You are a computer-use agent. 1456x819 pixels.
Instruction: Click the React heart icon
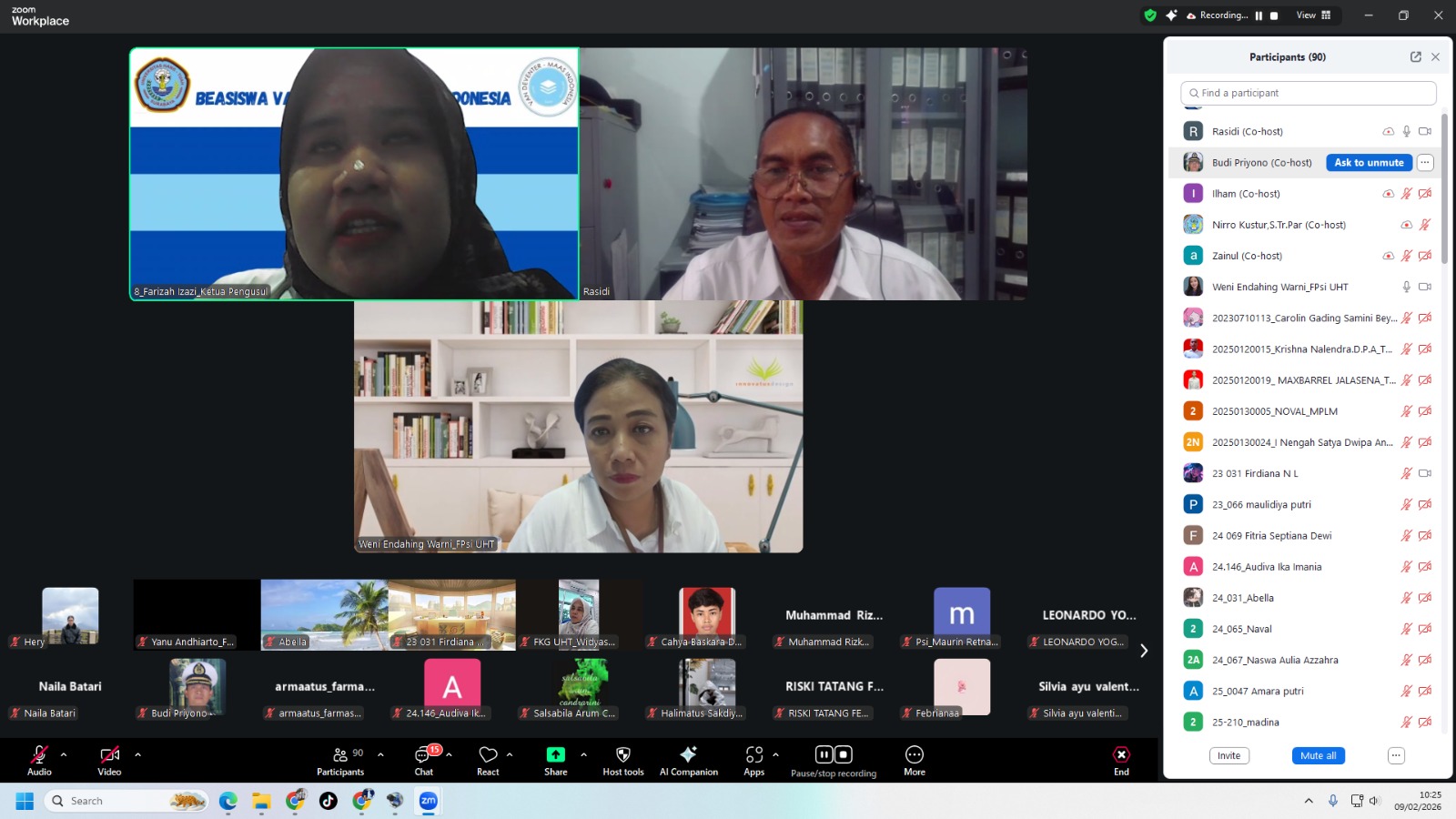pos(488,755)
